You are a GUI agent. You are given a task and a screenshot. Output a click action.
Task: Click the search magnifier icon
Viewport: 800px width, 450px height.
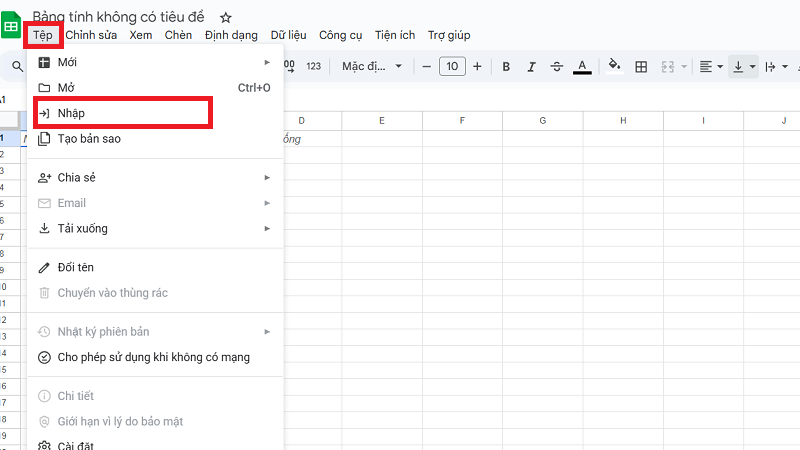17,67
